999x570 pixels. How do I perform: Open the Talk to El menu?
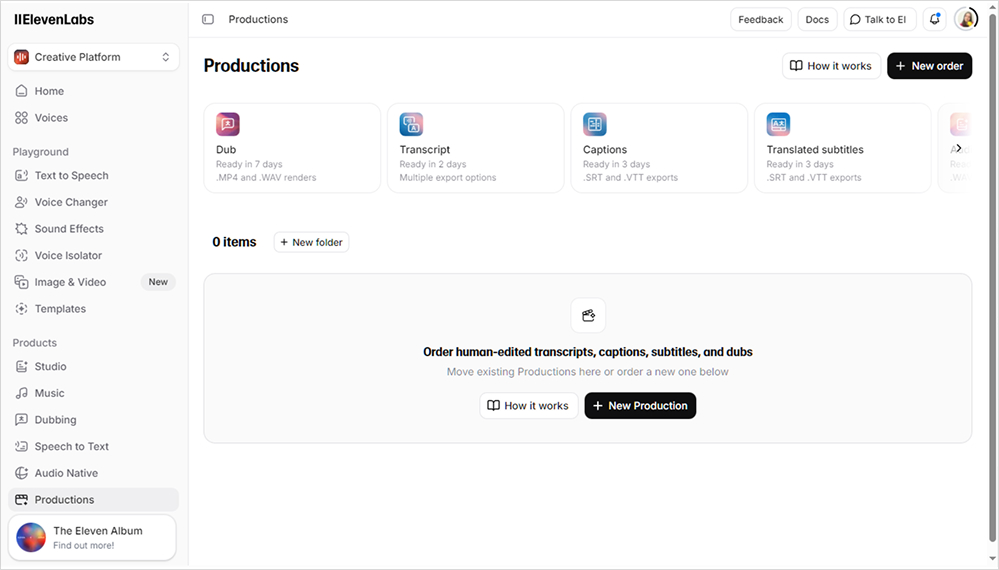tap(879, 19)
